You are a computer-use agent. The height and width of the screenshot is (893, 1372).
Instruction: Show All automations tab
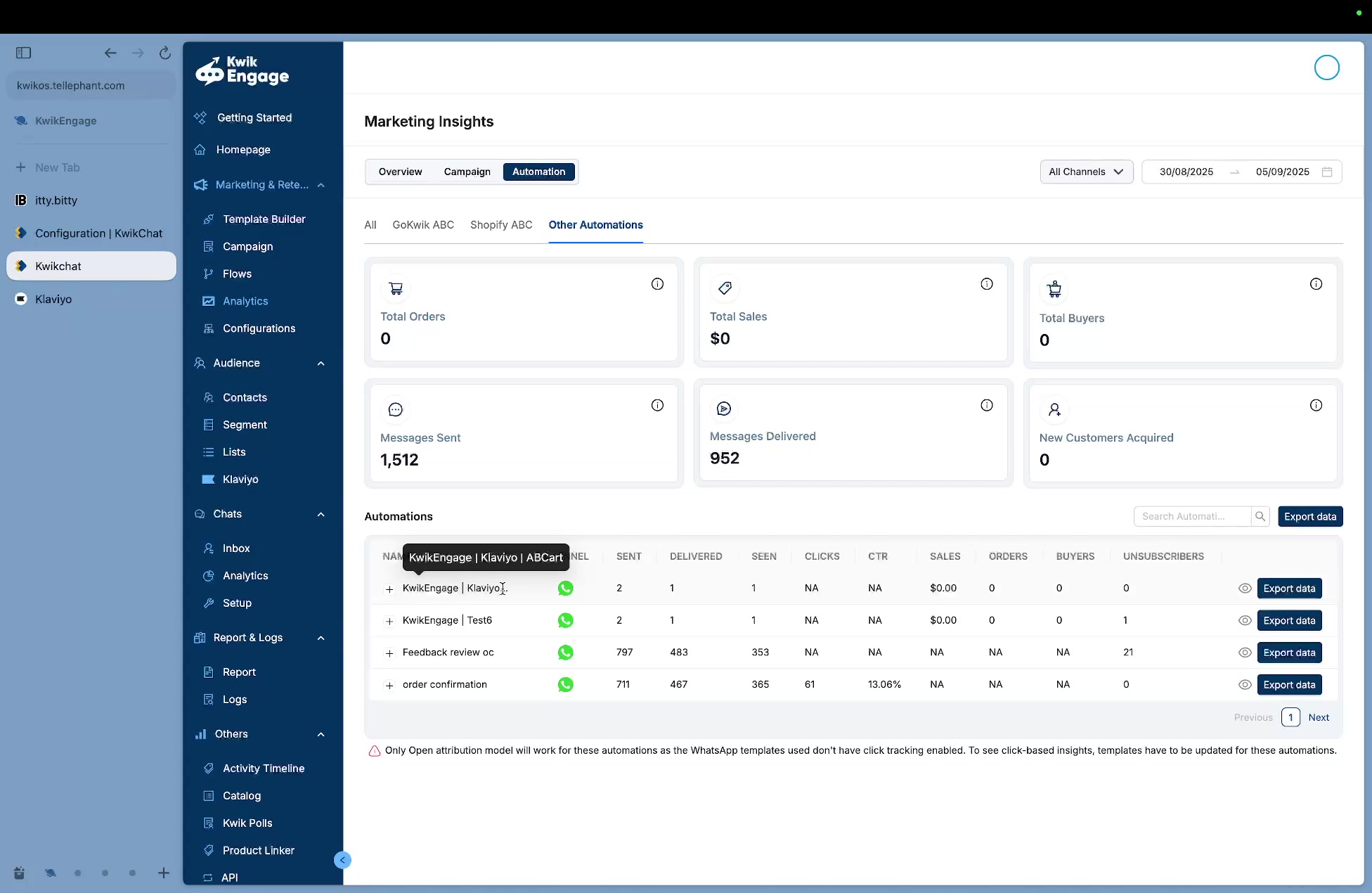coord(370,225)
